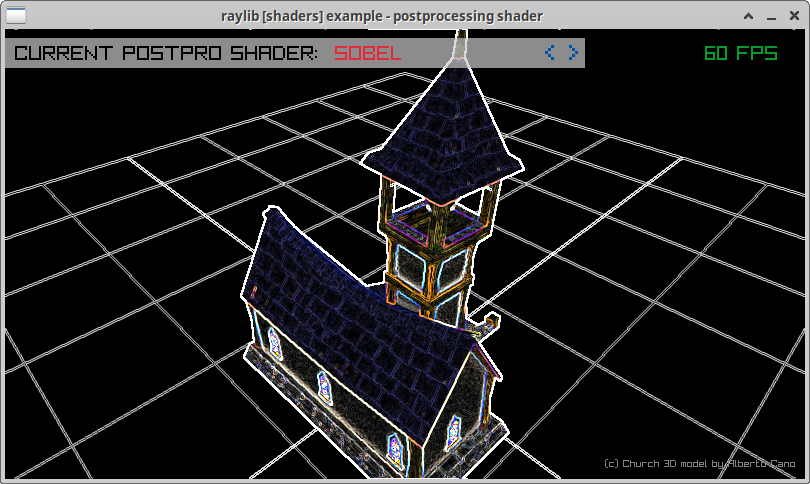Click the pointed steeple roof of the tower
810x484 pixels.
tap(445, 130)
